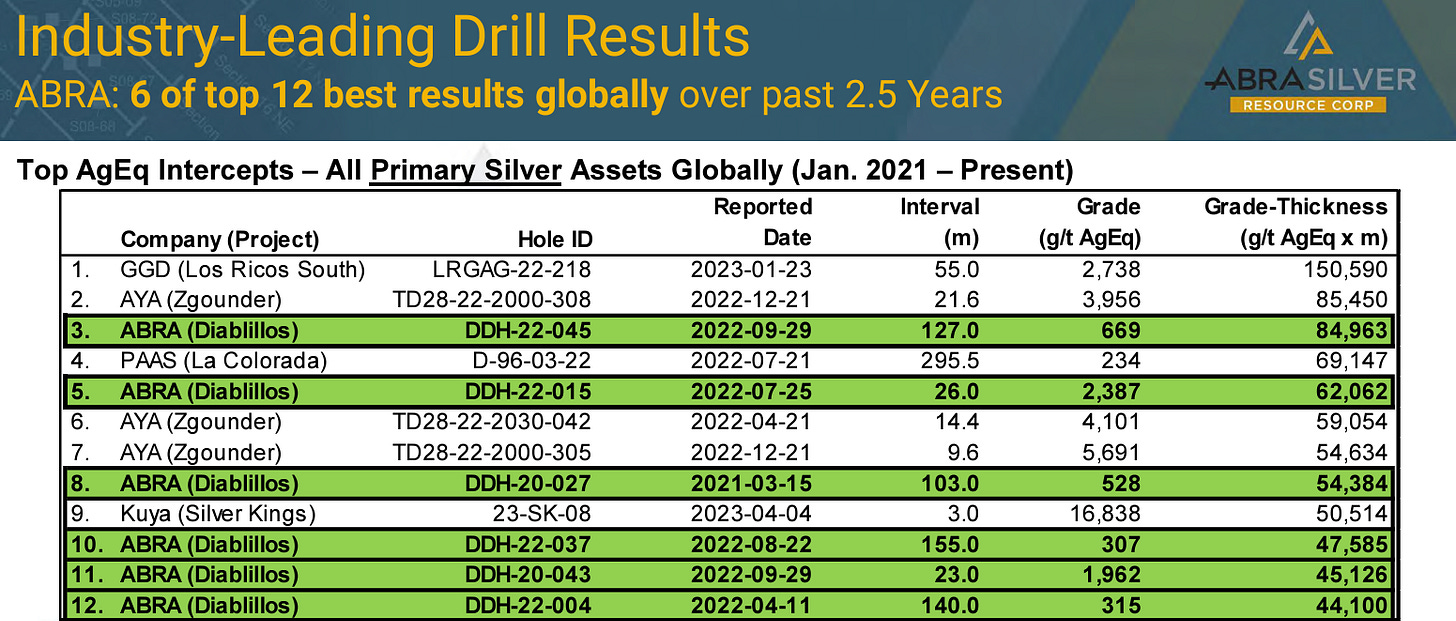The height and width of the screenshot is (621, 1456).
Task: Click reported date 2022-04-11
Action: (750, 605)
